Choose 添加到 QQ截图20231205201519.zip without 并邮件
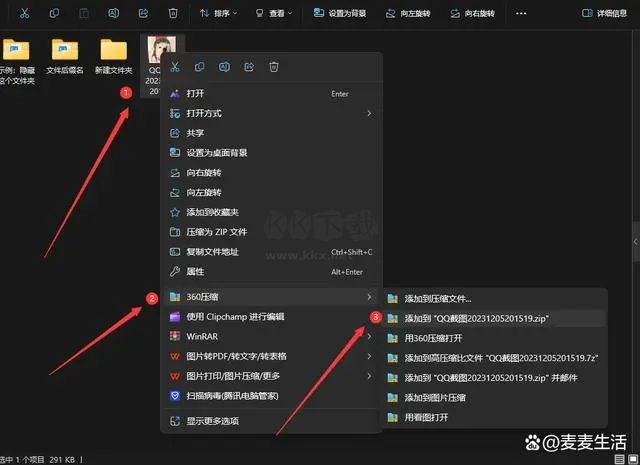The width and height of the screenshot is (640, 465). point(494,318)
